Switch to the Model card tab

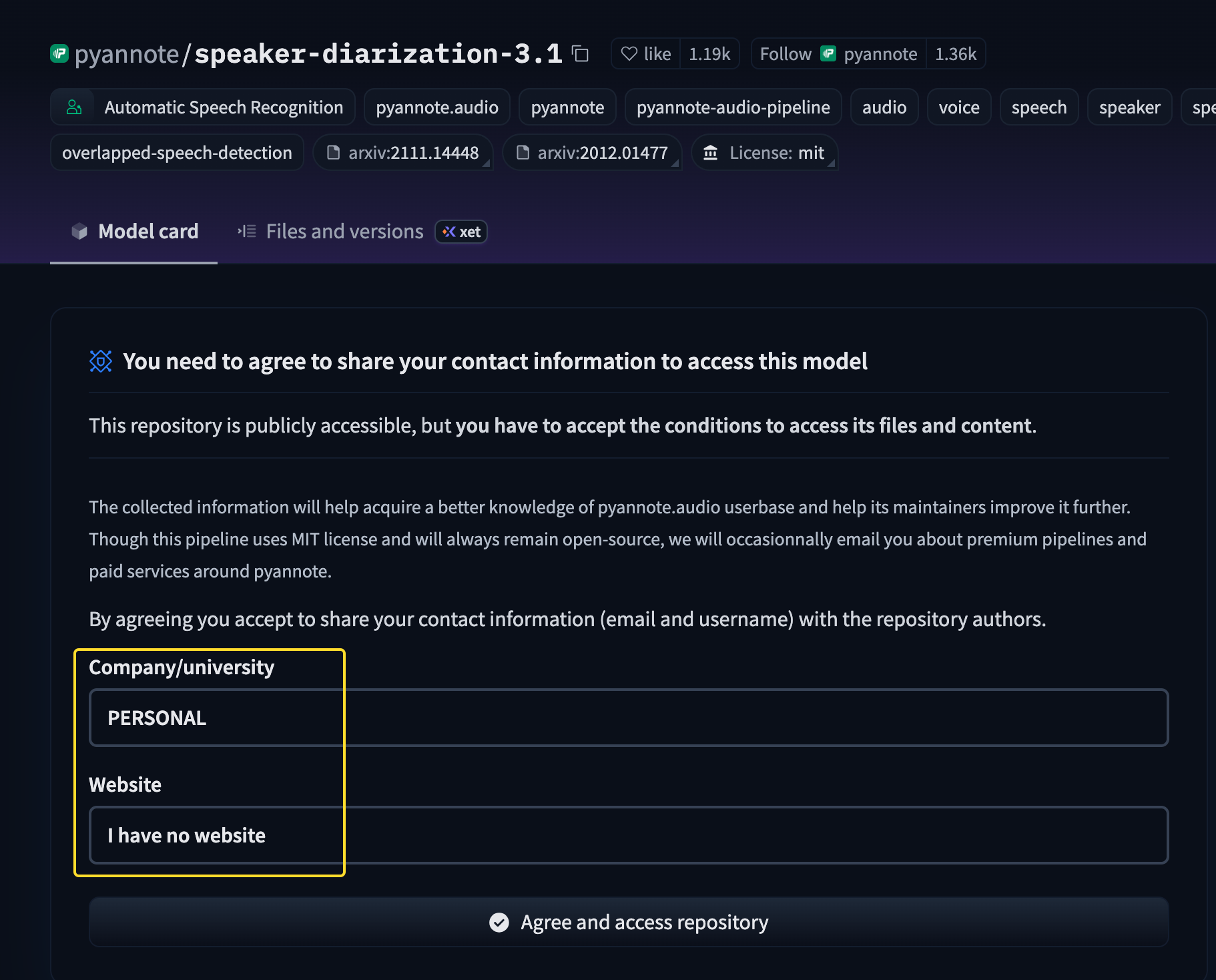134,232
